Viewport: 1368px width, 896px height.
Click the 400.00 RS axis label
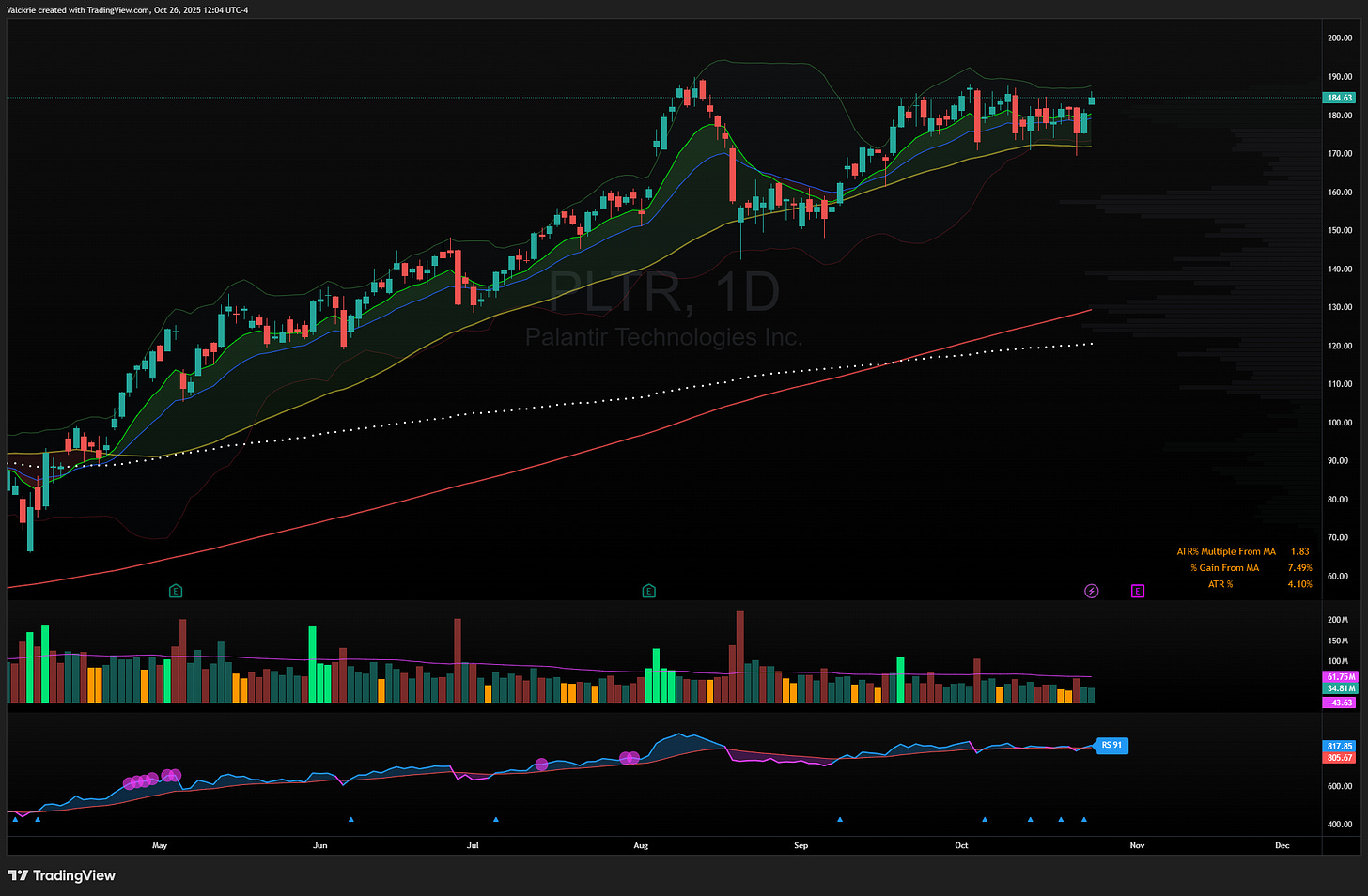coord(1340,825)
